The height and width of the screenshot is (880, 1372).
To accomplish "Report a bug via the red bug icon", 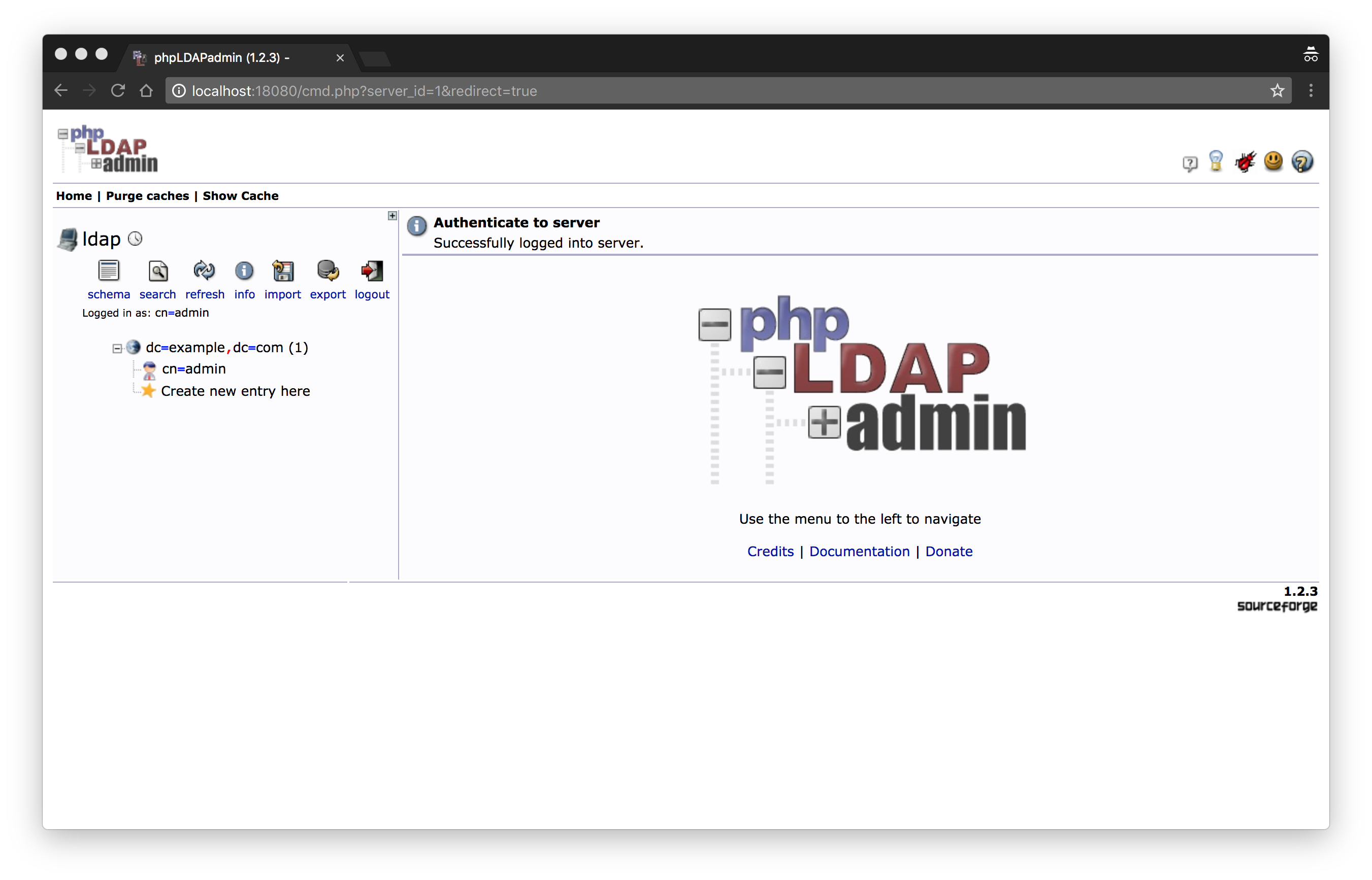I will 1245,162.
